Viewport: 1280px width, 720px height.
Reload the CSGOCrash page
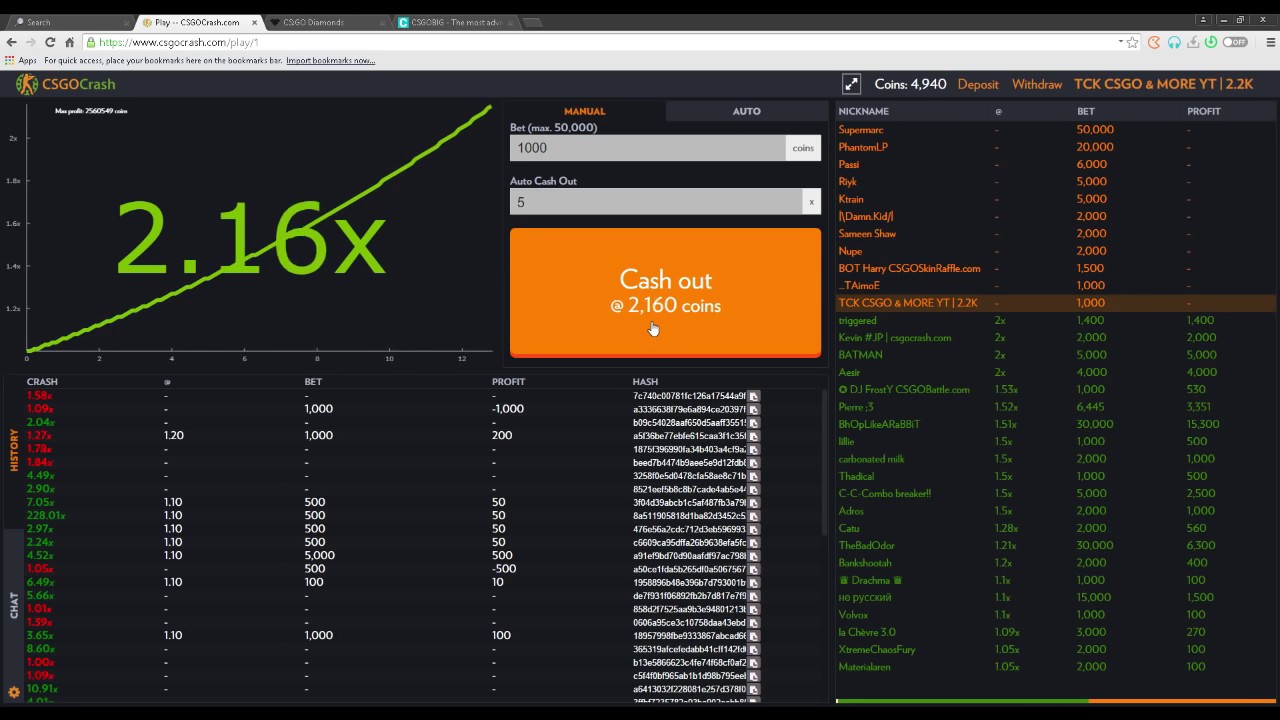50,42
